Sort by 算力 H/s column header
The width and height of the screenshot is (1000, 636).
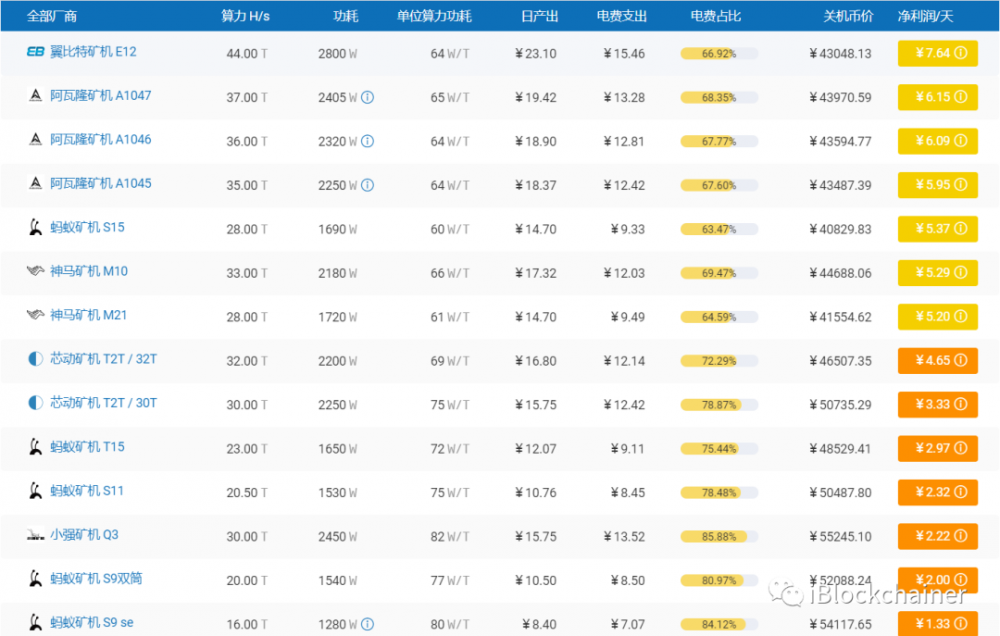click(245, 16)
